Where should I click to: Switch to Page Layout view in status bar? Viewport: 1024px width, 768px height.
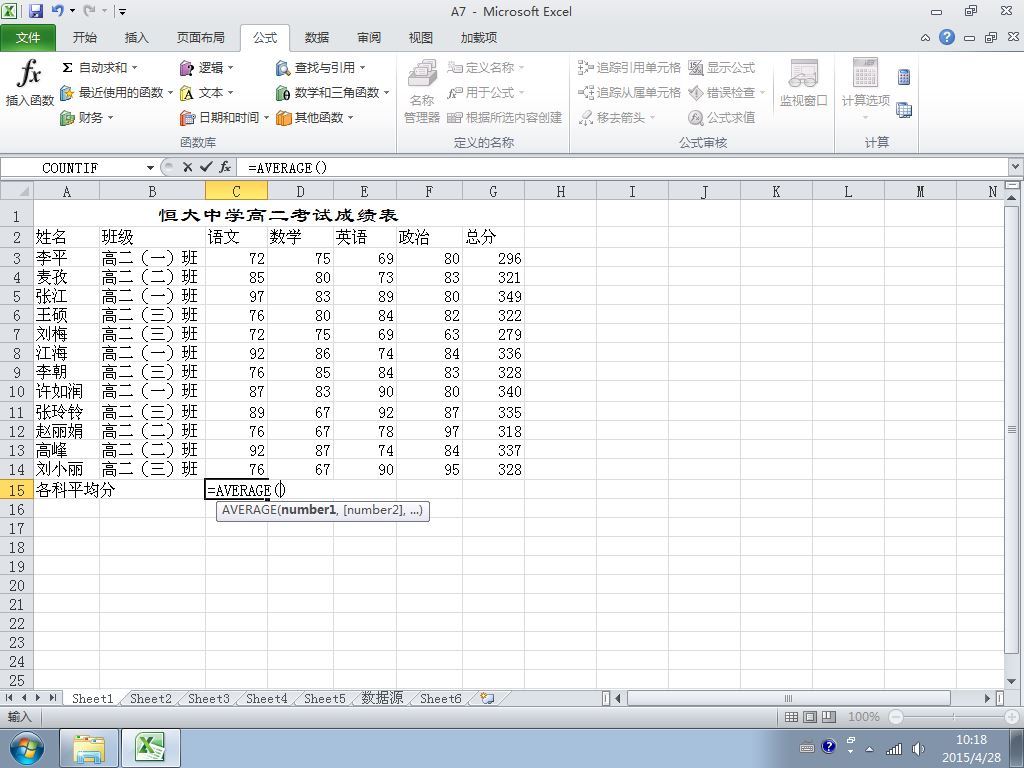pyautogui.click(x=810, y=716)
